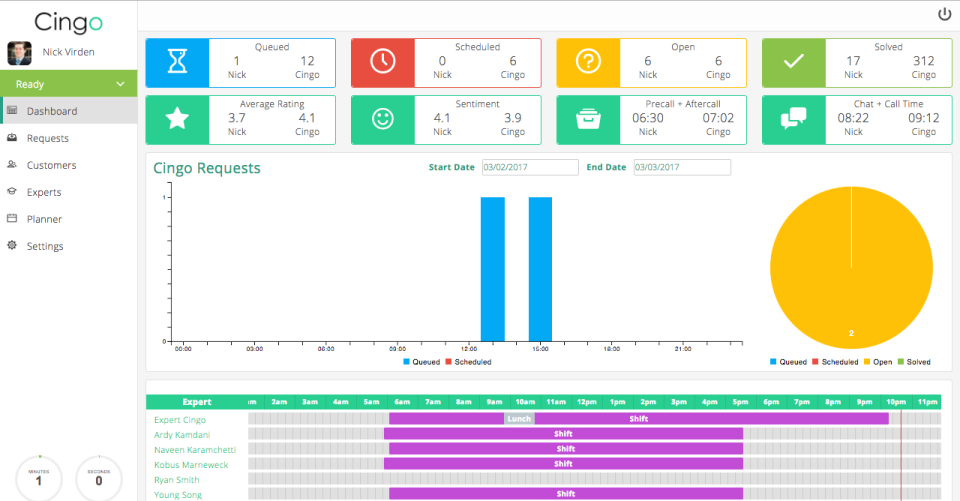This screenshot has width=960, height=501.
Task: Click the Chat + Call Time bubbles icon
Action: tap(793, 118)
